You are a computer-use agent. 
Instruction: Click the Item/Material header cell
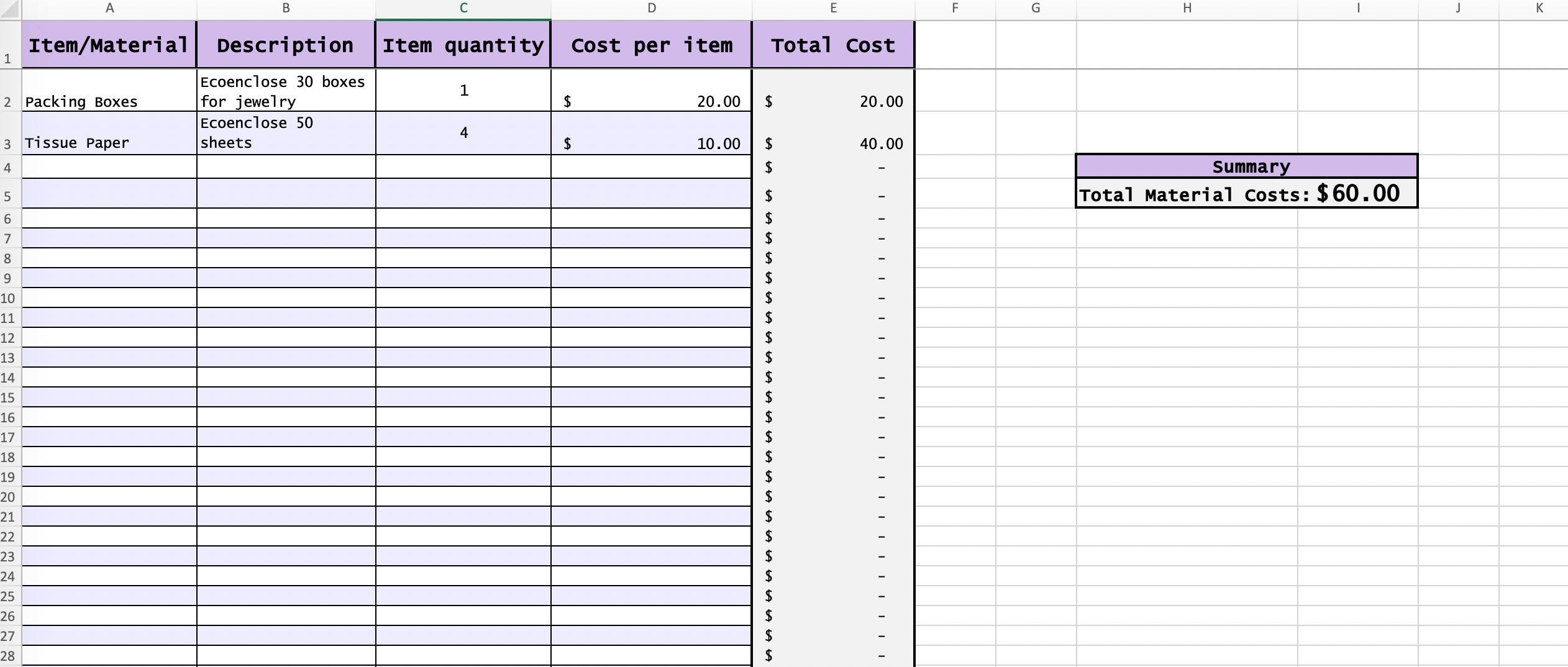click(109, 44)
